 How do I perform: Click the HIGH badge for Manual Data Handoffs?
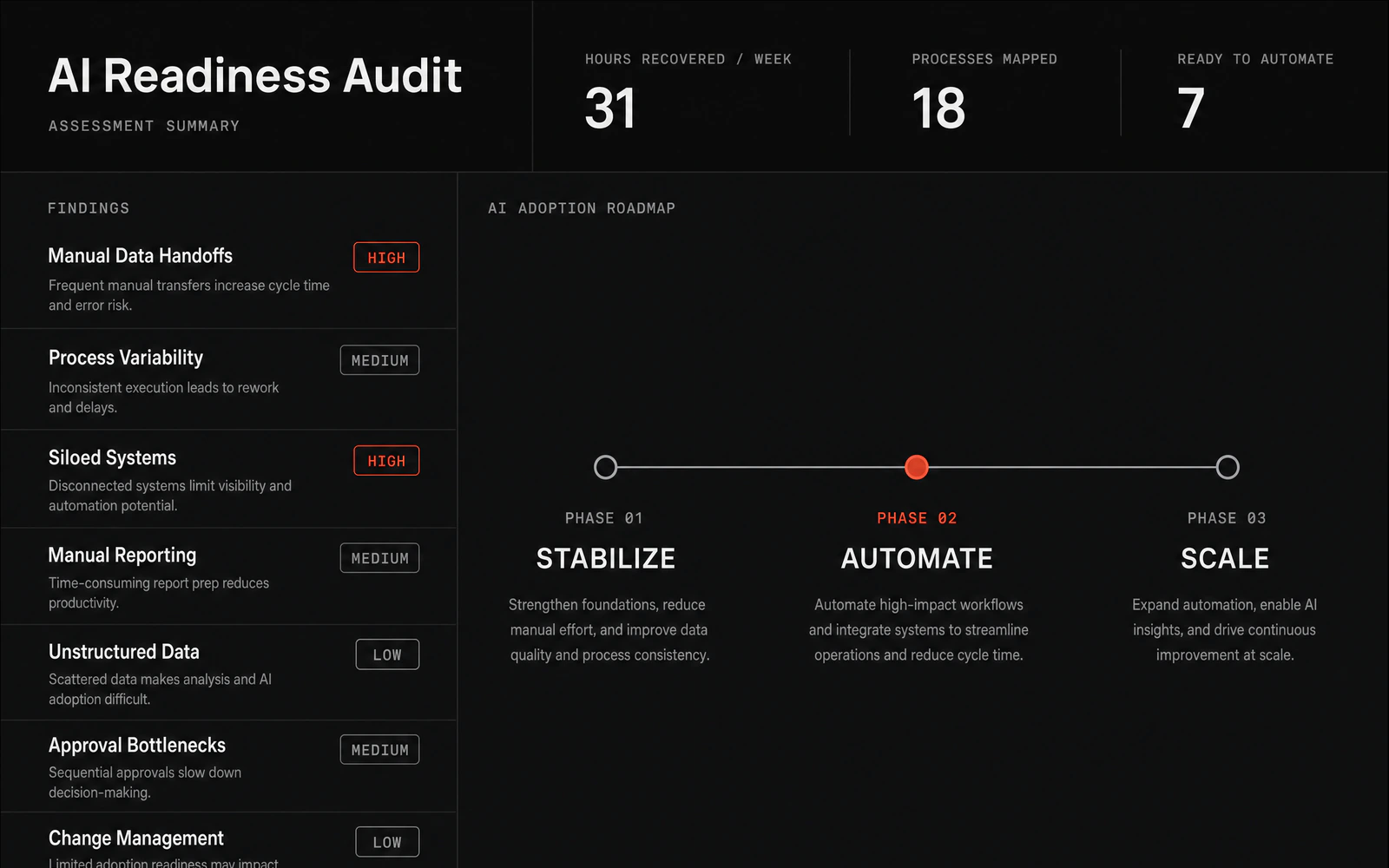[386, 258]
